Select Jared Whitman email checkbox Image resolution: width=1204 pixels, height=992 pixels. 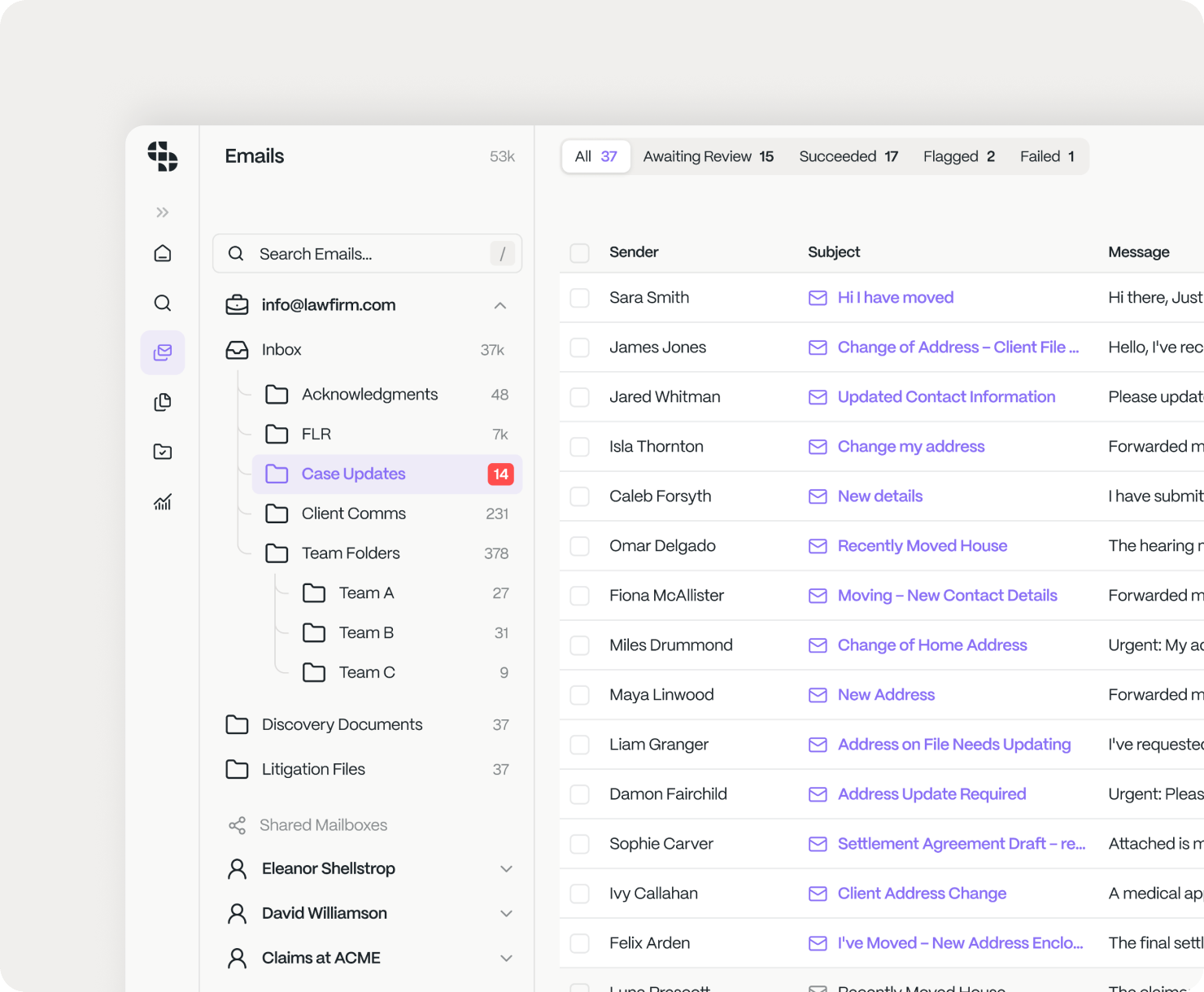tap(579, 397)
